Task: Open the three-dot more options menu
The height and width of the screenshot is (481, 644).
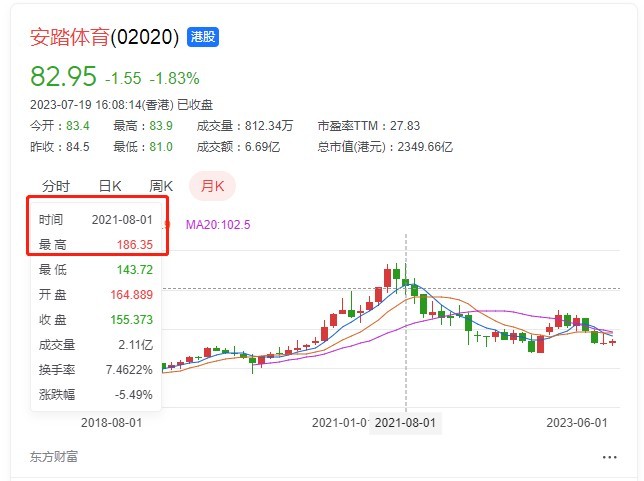Action: (609, 457)
